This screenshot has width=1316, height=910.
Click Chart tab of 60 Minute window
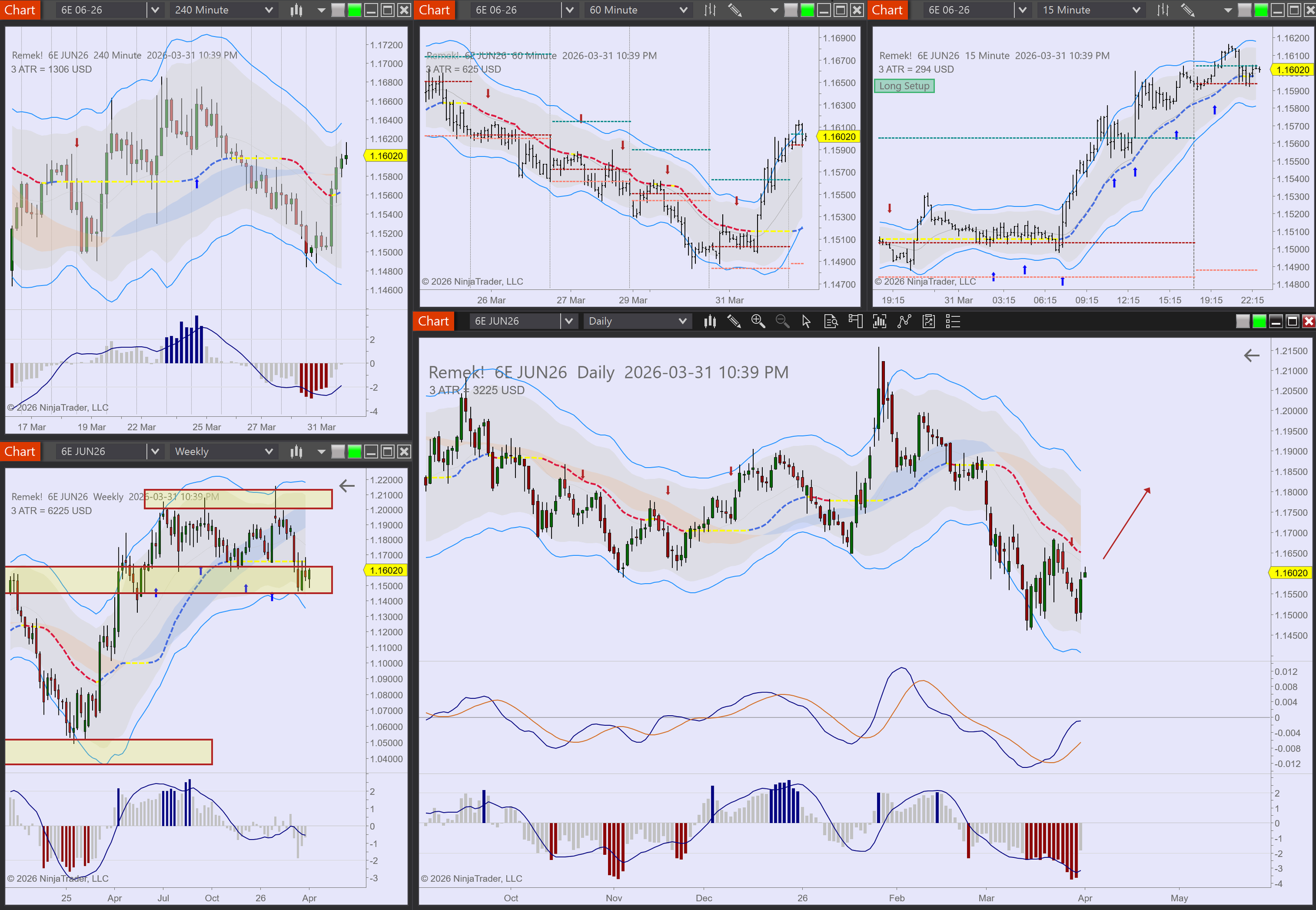[434, 11]
